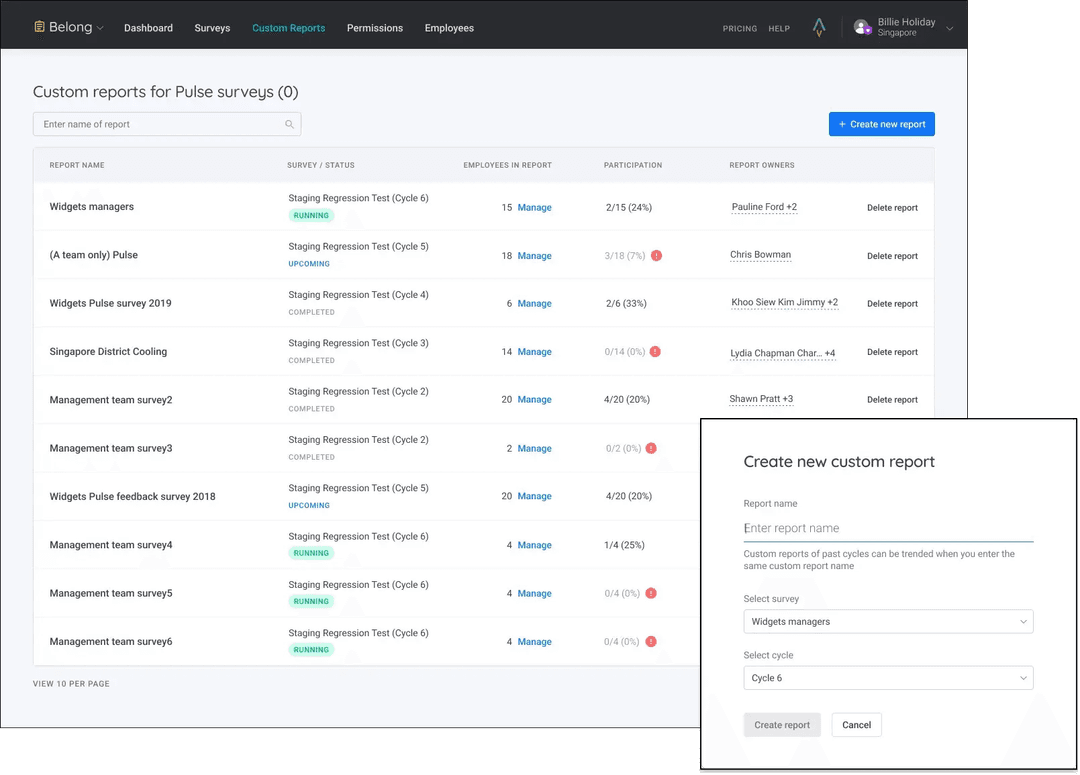This screenshot has width=1080, height=775.
Task: Manage employees for Widgets managers
Action: click(x=534, y=207)
